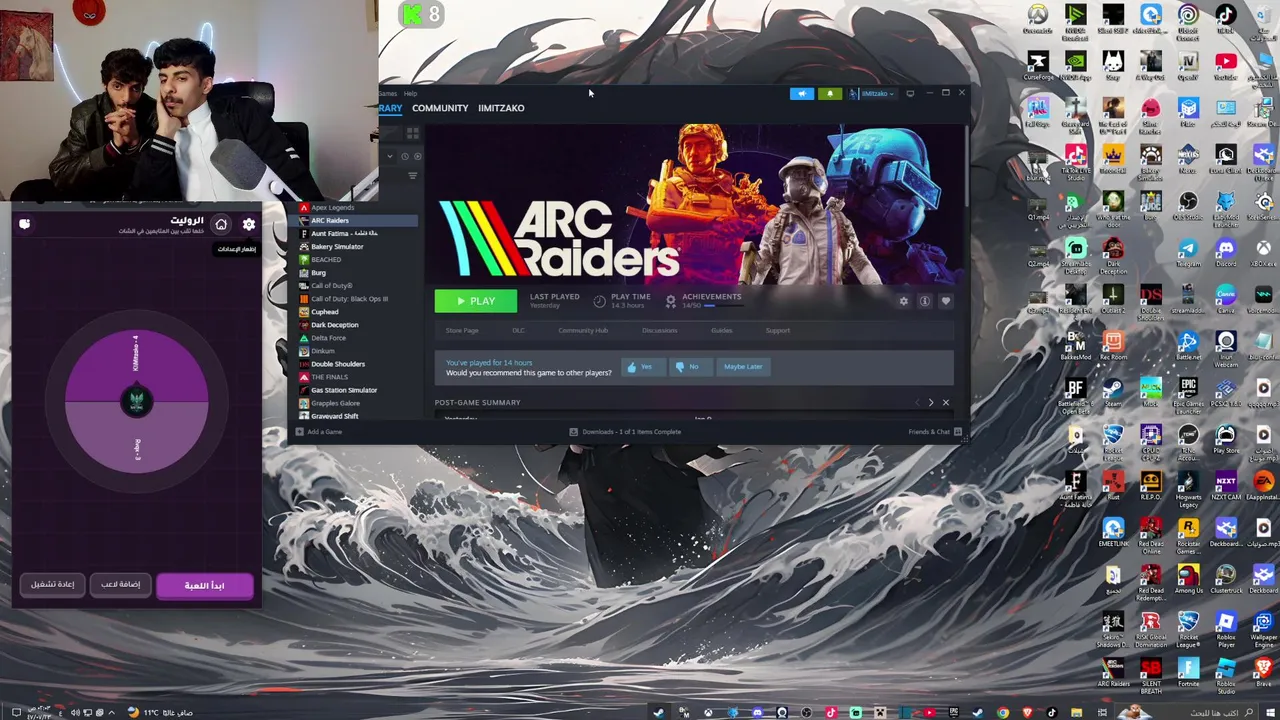Click the purple roulette wheel
1280x720 pixels.
[x=137, y=401]
